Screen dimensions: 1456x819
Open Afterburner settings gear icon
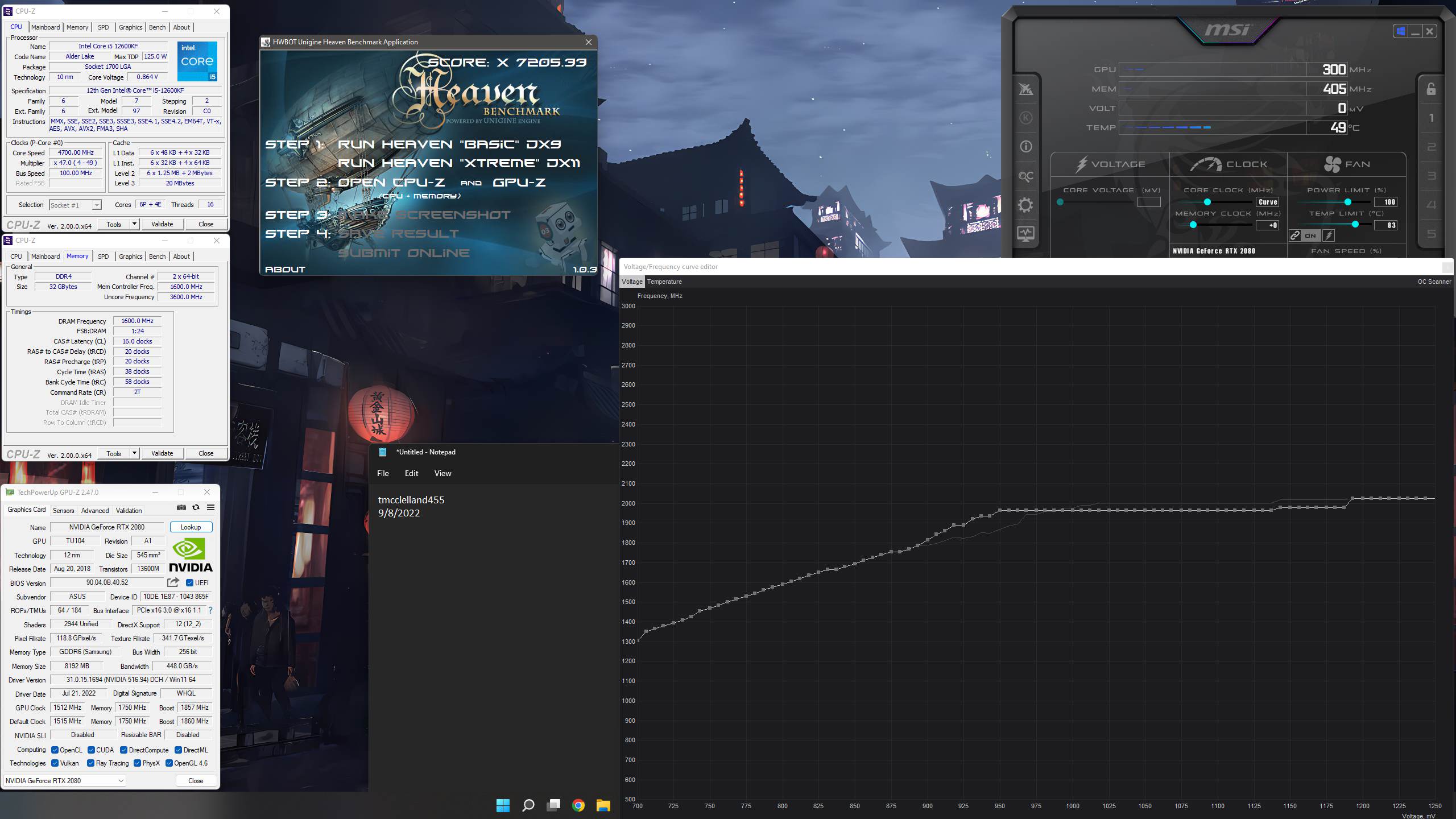[x=1025, y=205]
